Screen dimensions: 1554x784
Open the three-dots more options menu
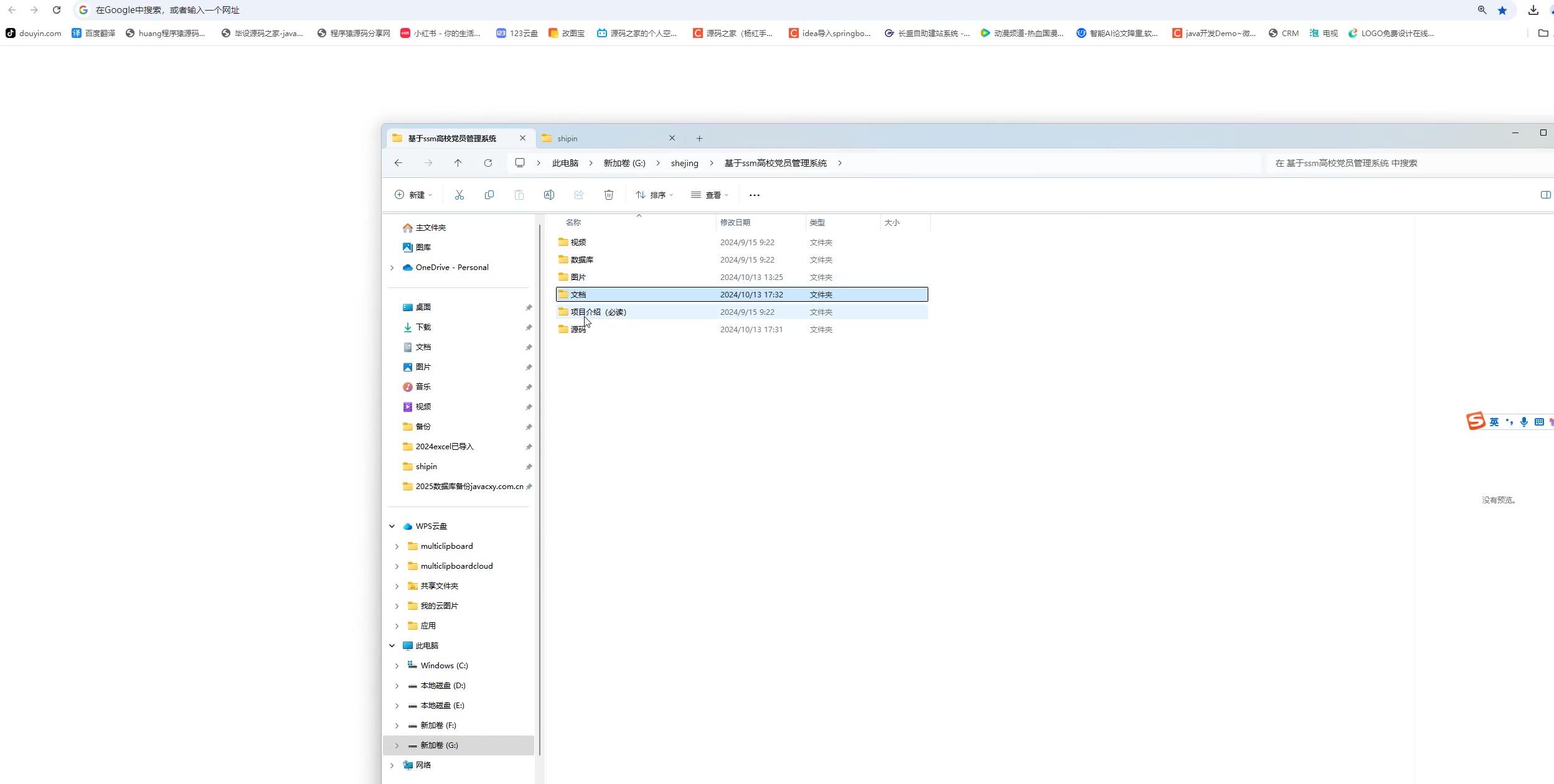pos(754,195)
